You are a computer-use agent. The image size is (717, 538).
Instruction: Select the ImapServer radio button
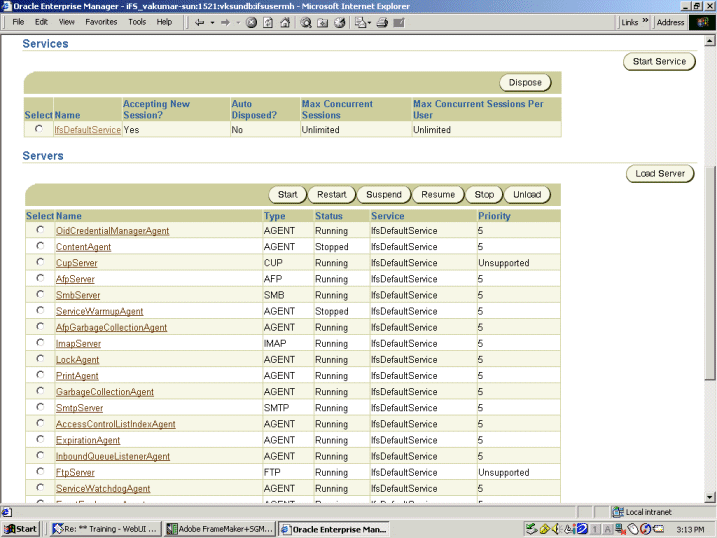pyautogui.click(x=40, y=342)
